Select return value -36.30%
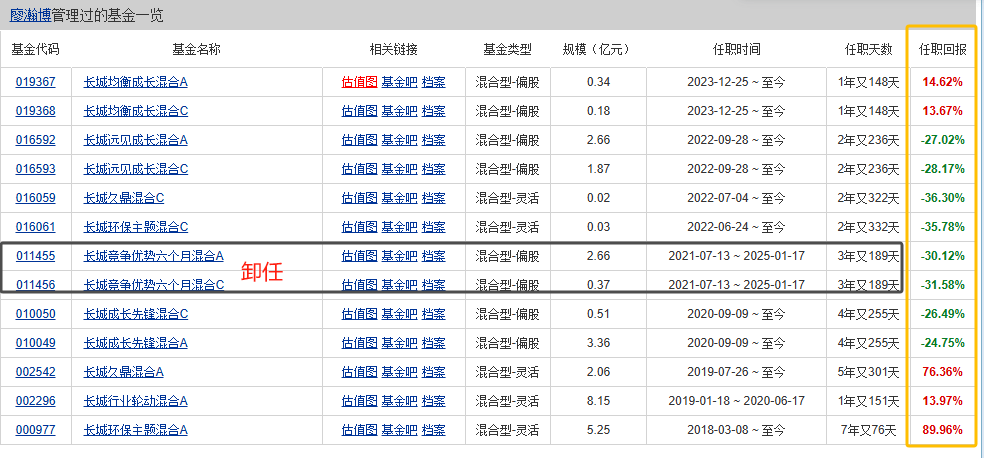This screenshot has height=458, width=984. click(943, 198)
